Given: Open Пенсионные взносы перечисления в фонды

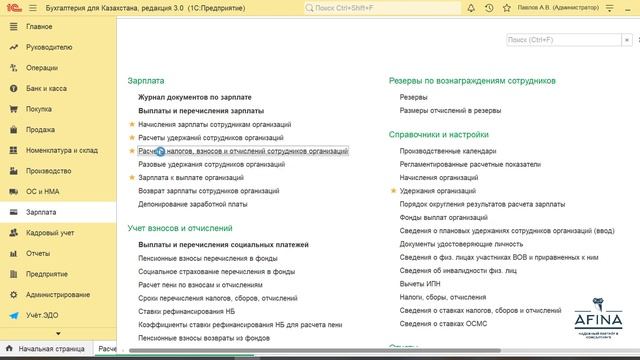Looking at the screenshot, I should (x=208, y=258).
